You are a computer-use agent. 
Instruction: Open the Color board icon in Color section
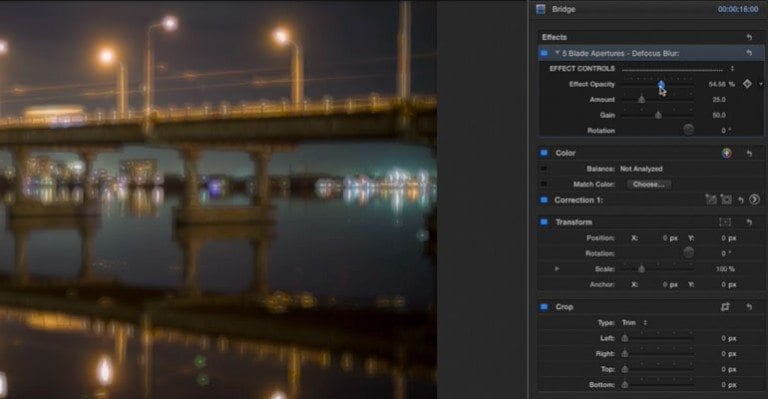727,153
